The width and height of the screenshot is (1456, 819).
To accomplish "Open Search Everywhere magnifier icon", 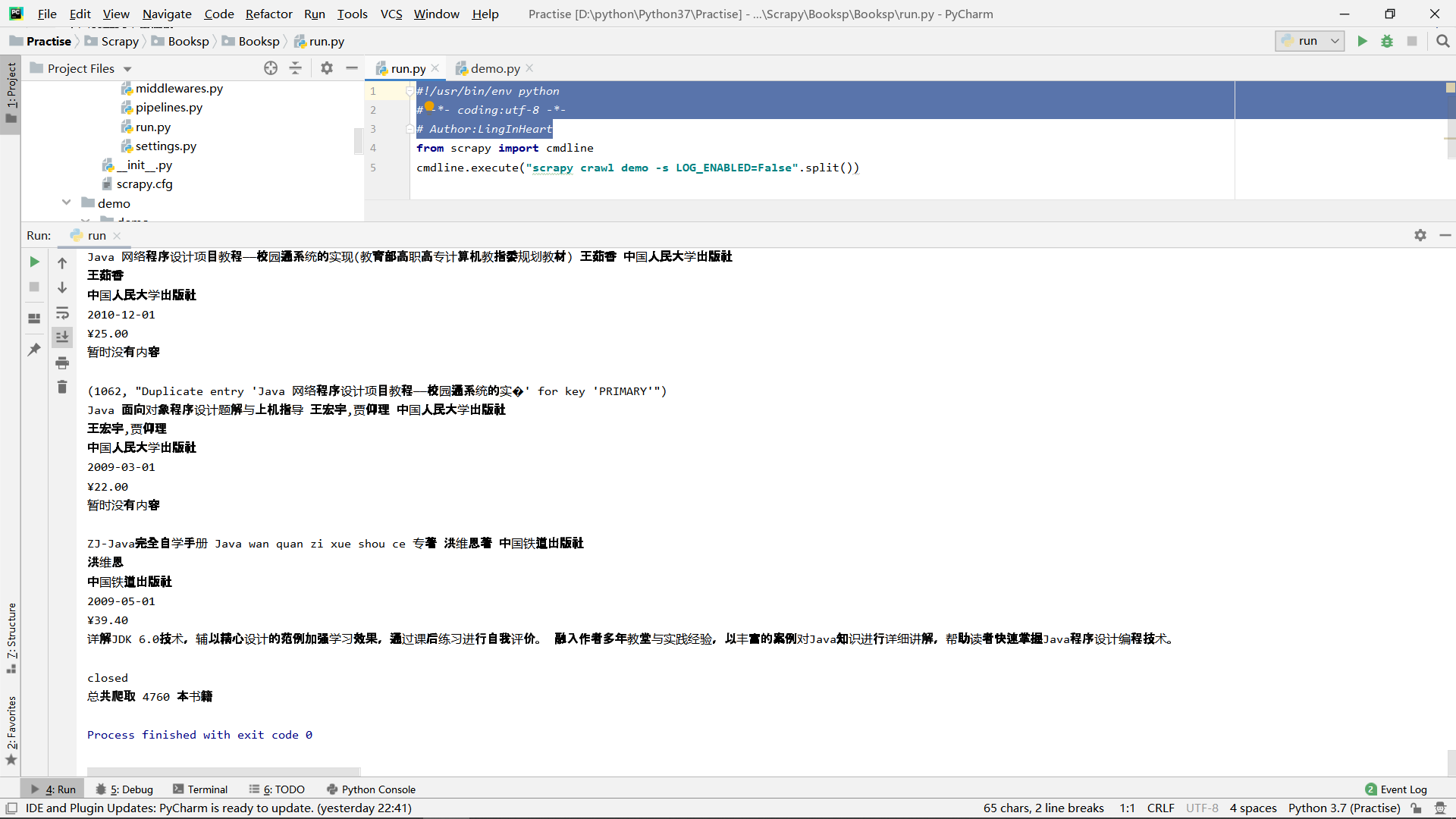I will click(x=1442, y=41).
